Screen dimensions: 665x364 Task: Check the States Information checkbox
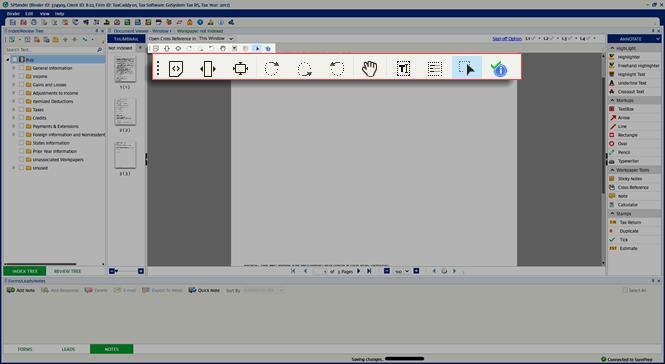click(21, 143)
